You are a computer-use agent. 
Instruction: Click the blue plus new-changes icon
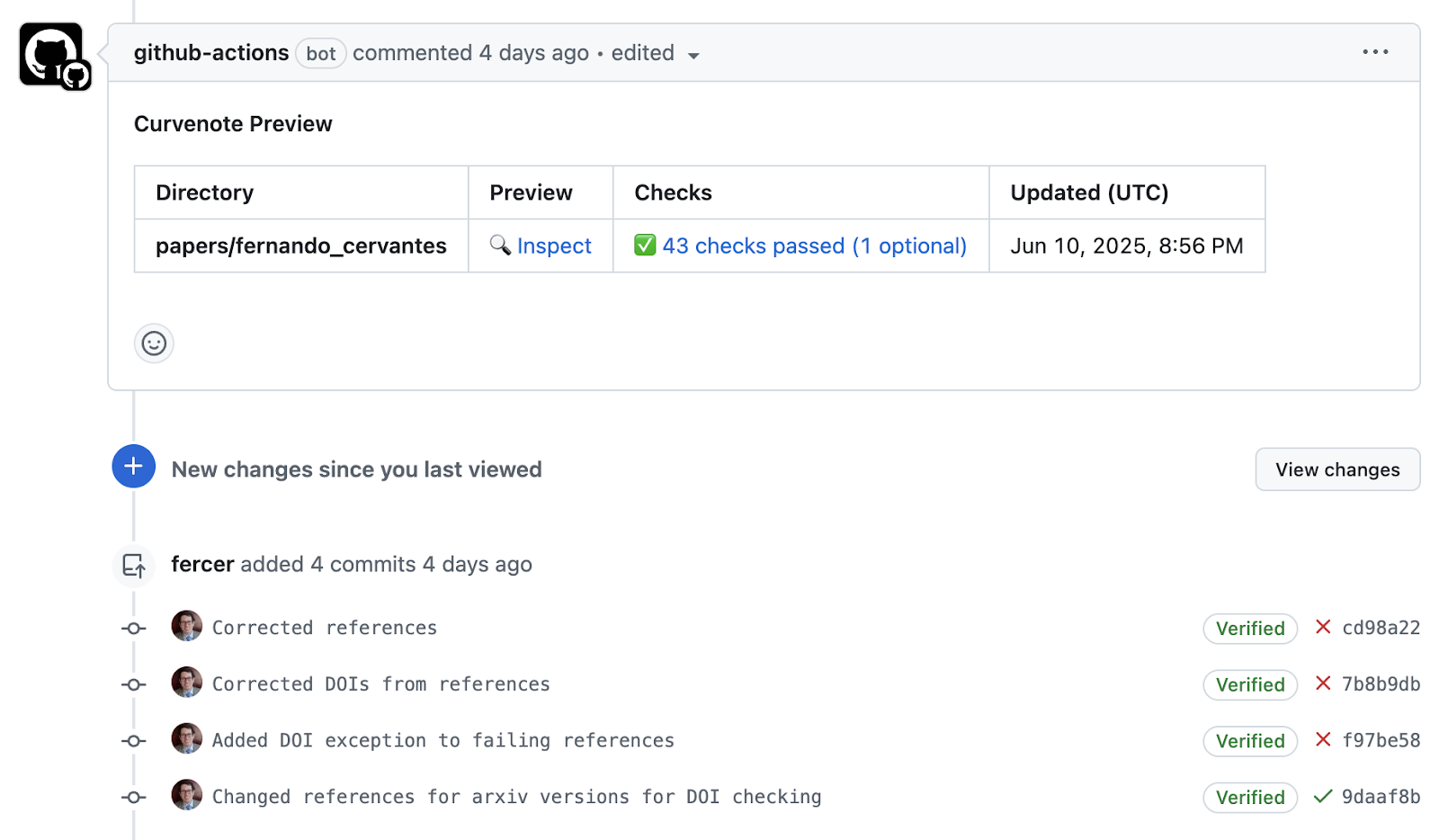[133, 466]
